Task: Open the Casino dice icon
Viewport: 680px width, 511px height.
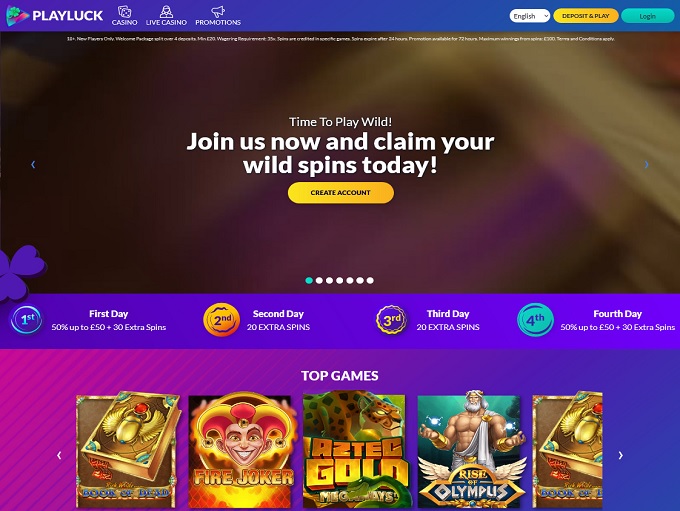Action: 124,11
